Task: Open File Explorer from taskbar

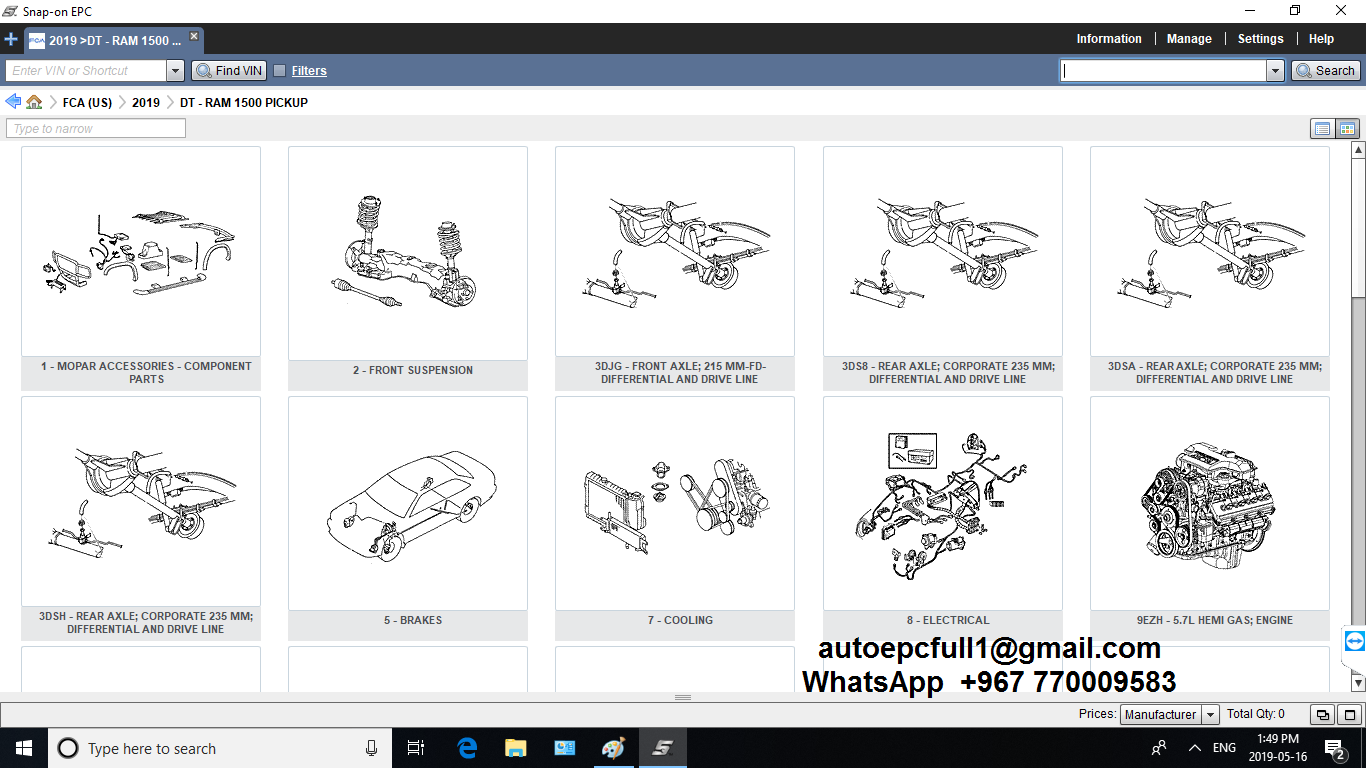Action: (x=516, y=748)
